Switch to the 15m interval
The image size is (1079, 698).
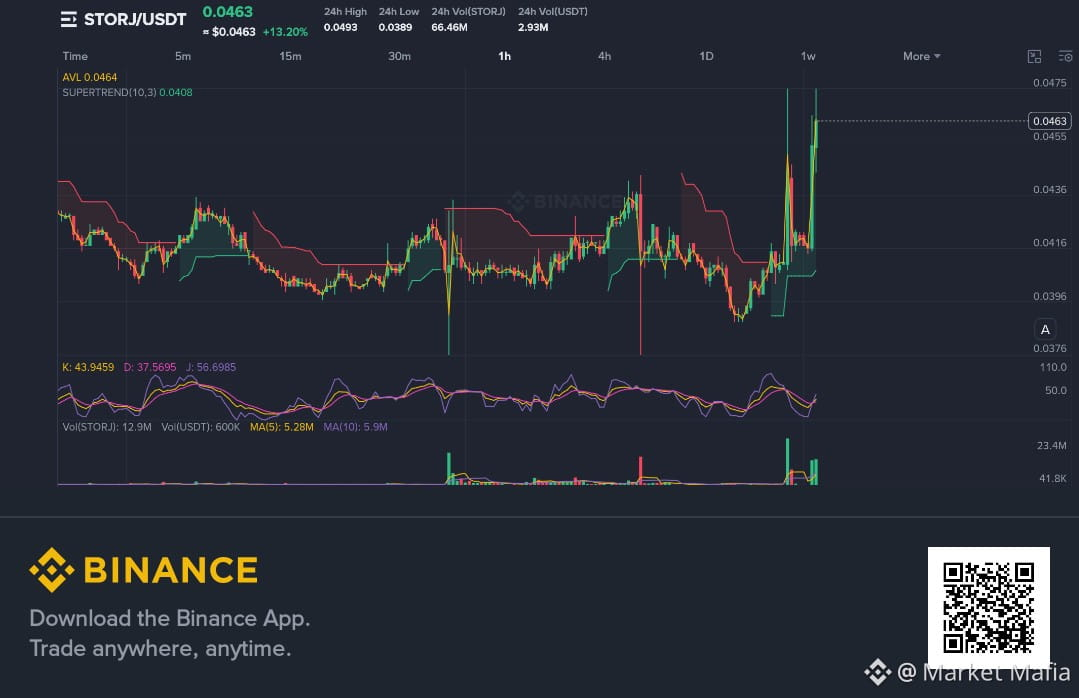point(290,56)
